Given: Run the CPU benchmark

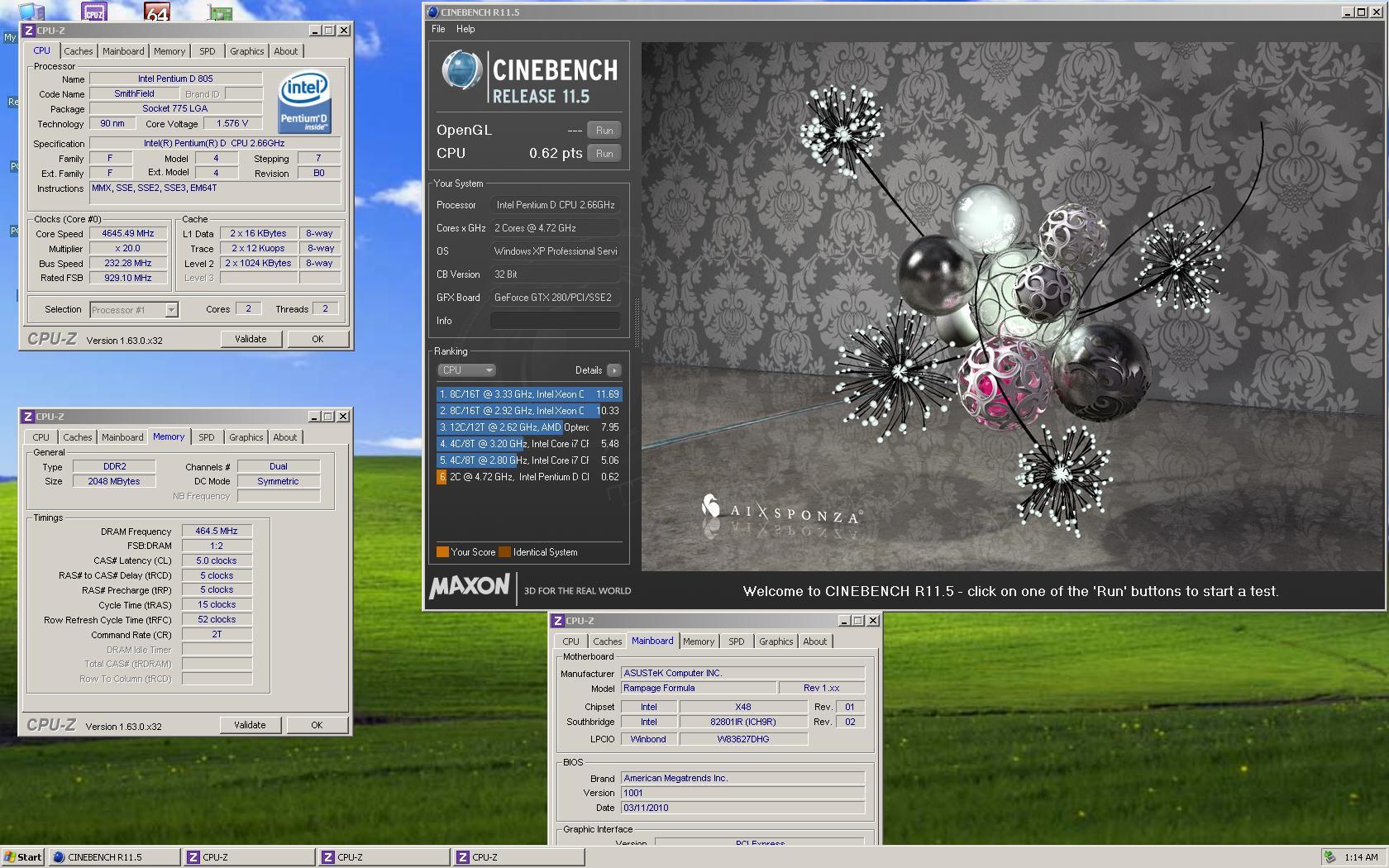Looking at the screenshot, I should (x=604, y=154).
